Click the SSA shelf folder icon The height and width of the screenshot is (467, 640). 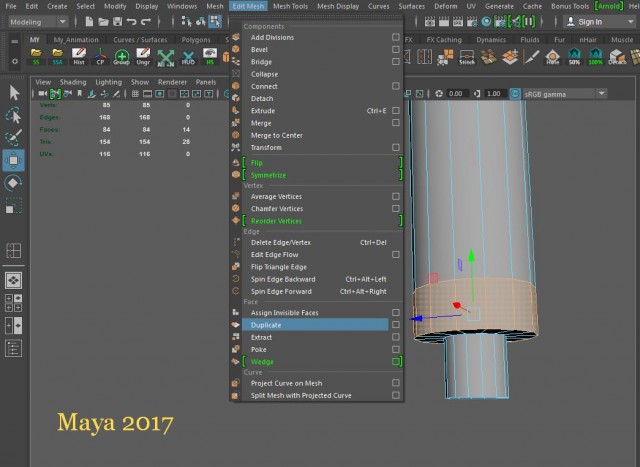pyautogui.click(x=58, y=57)
